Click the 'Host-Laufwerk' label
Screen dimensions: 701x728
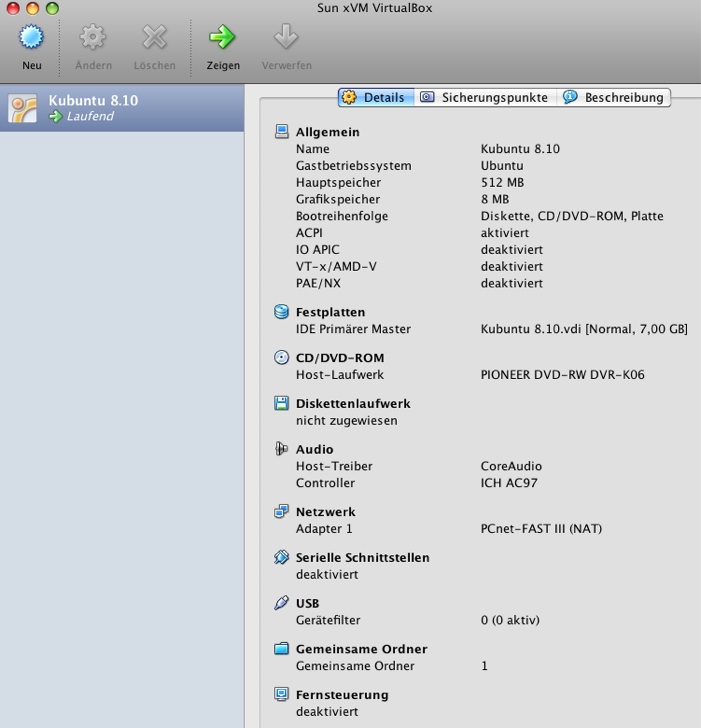coord(340,375)
